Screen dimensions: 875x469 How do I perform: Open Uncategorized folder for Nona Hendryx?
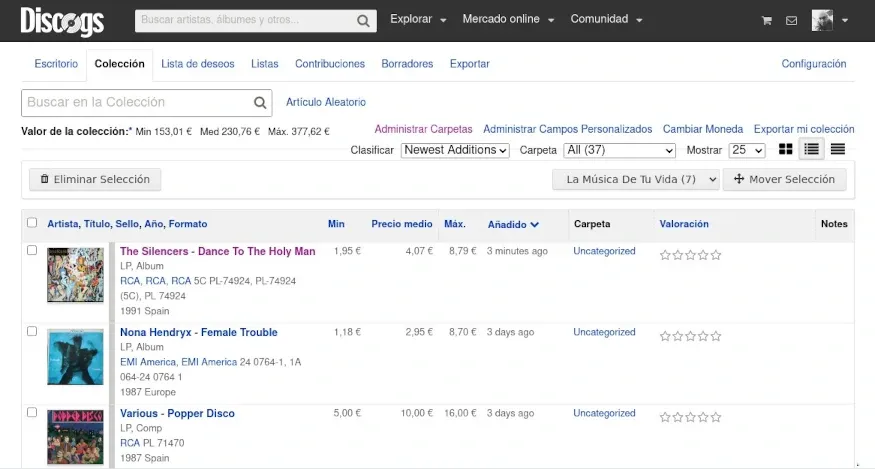[604, 332]
